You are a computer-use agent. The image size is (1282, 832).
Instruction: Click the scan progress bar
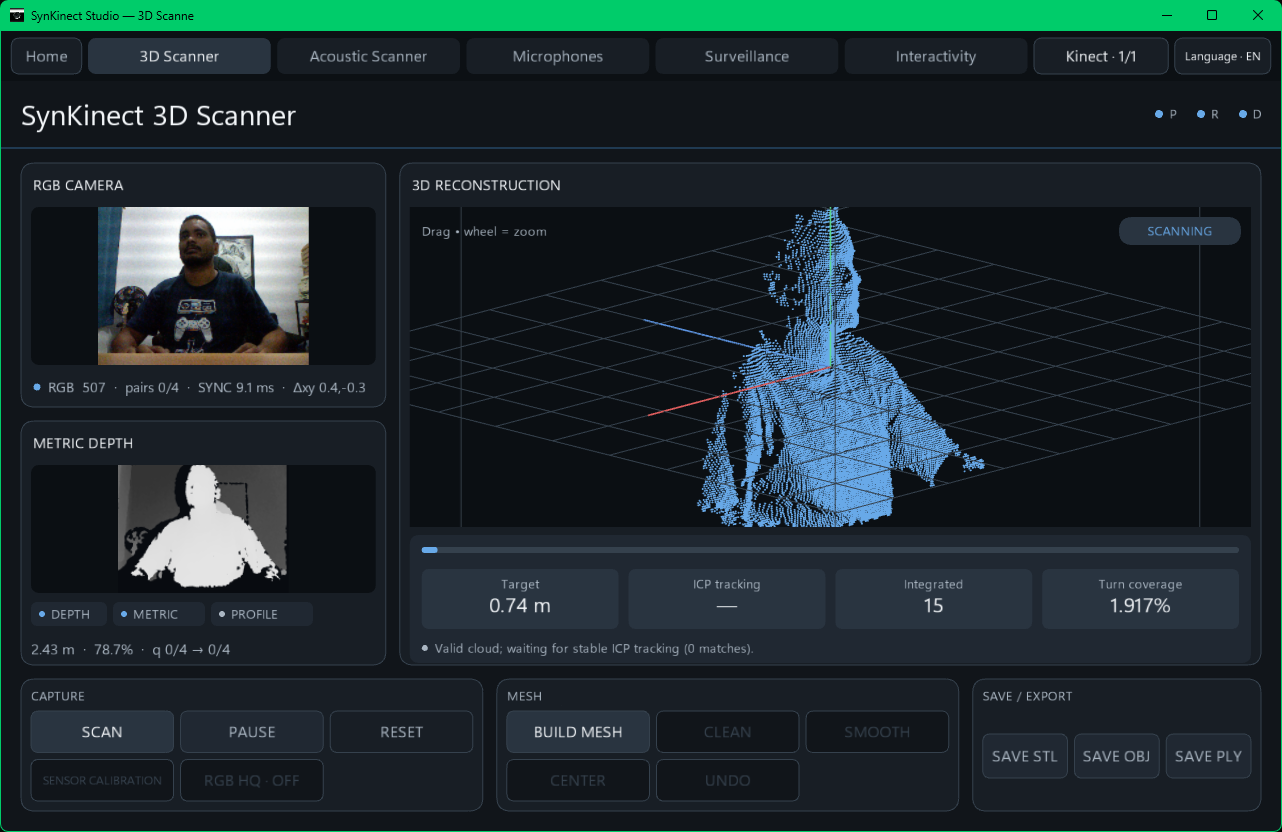[x=830, y=549]
